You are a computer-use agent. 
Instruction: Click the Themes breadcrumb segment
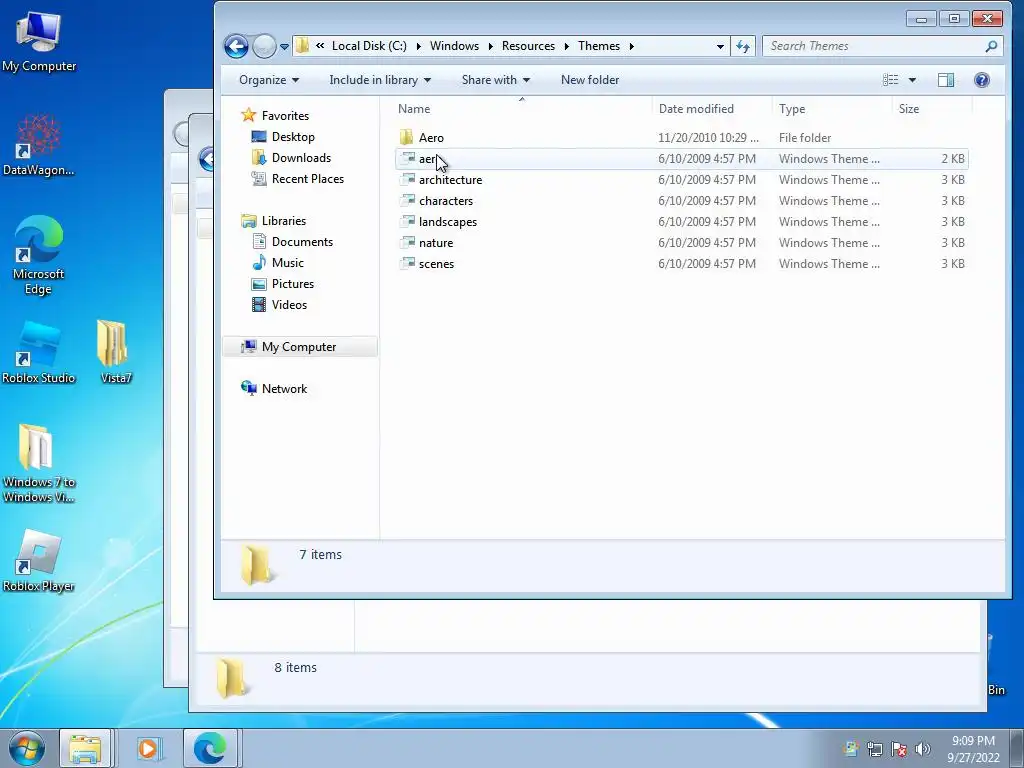(599, 46)
